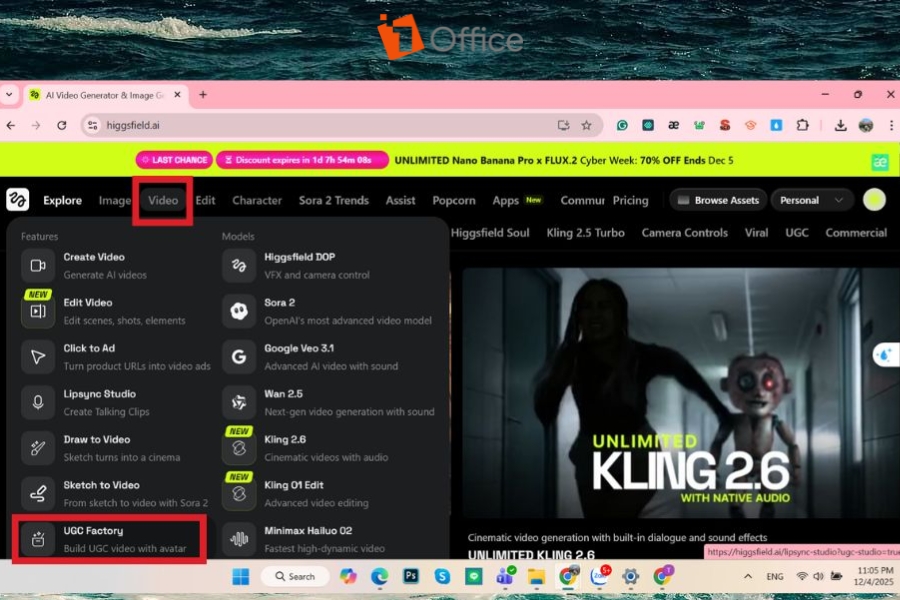The image size is (900, 600).
Task: Reload the page
Action: click(x=62, y=125)
